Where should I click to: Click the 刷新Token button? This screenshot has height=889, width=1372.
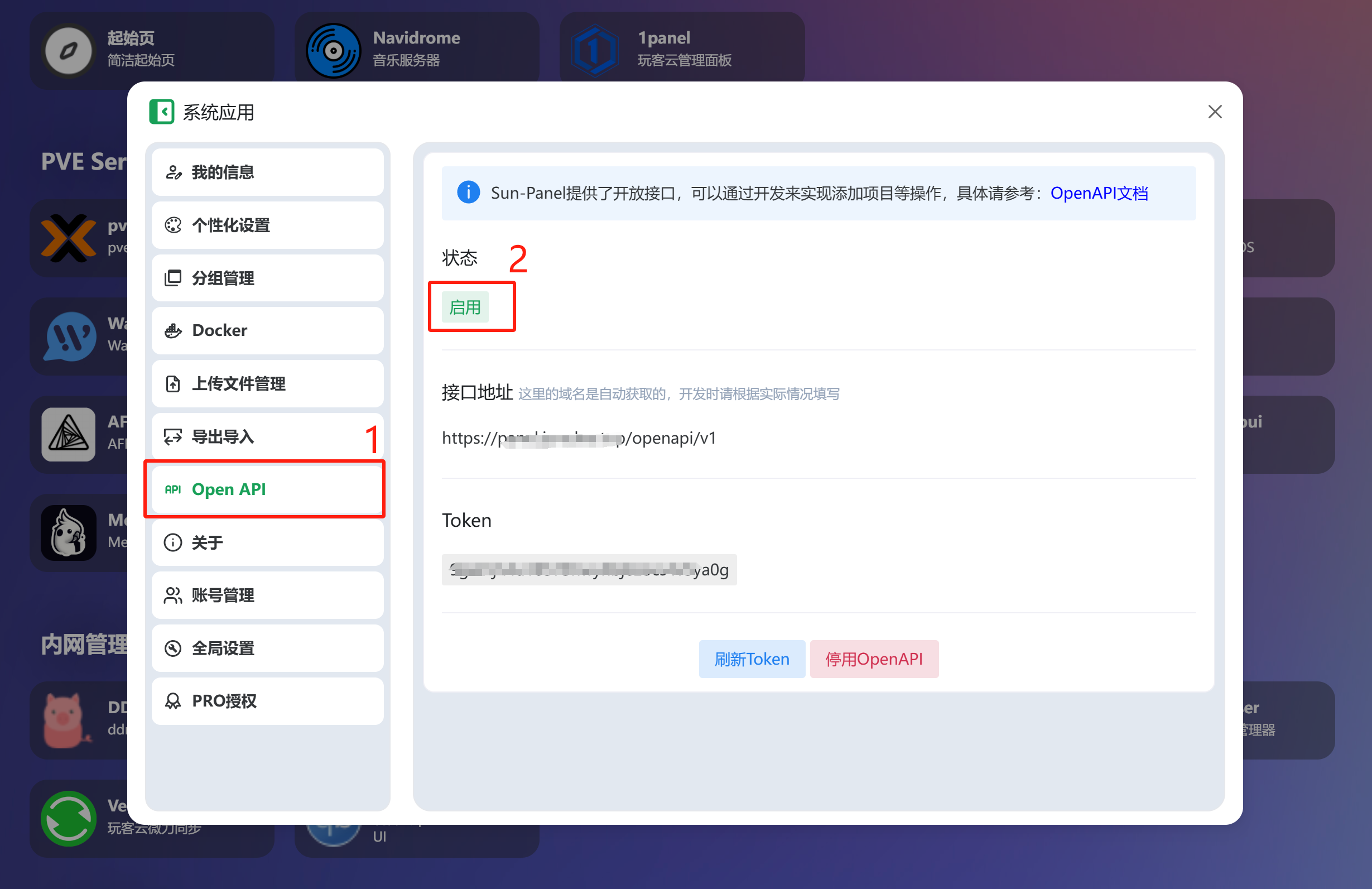click(752, 659)
